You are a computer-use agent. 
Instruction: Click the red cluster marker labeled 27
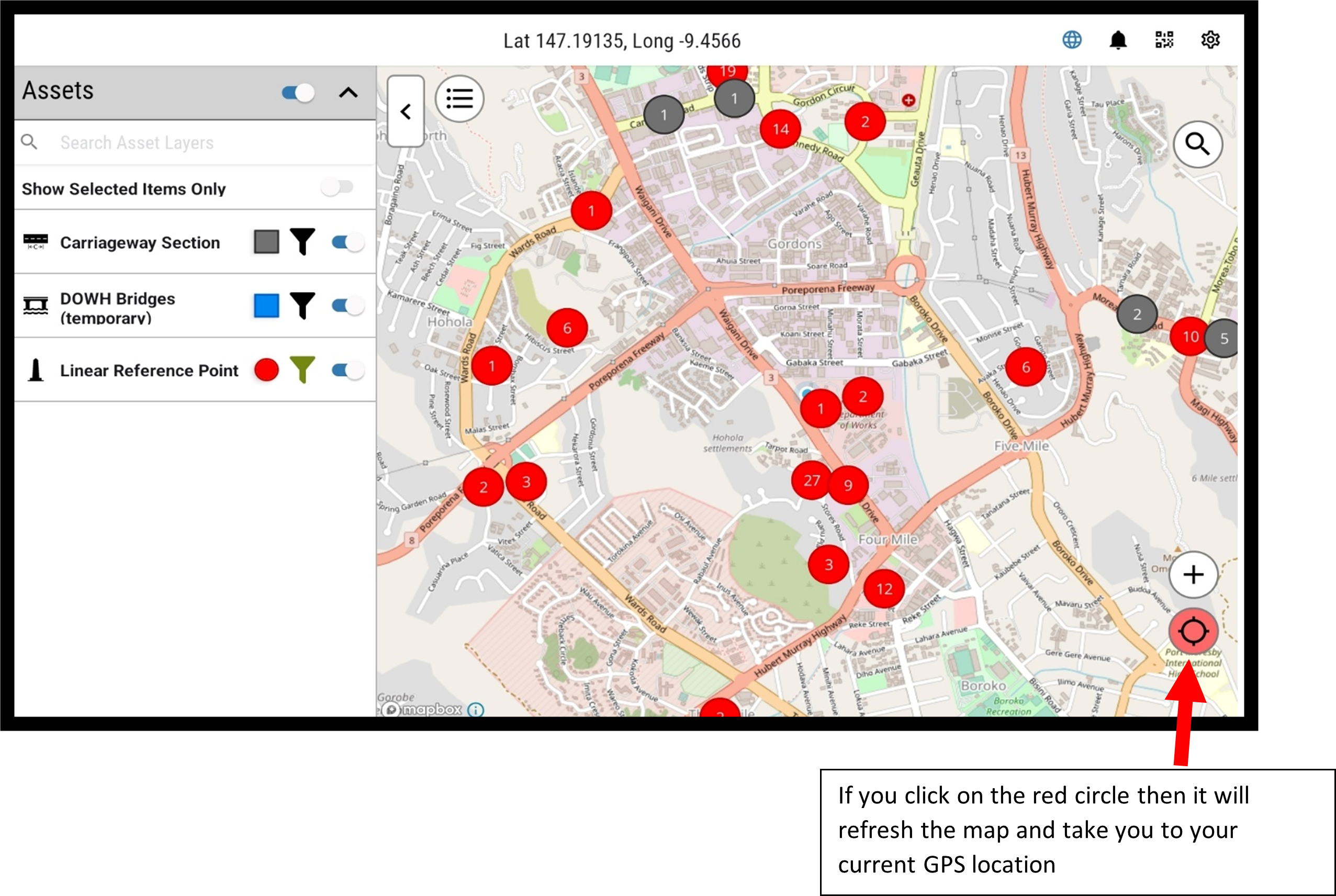pos(811,480)
